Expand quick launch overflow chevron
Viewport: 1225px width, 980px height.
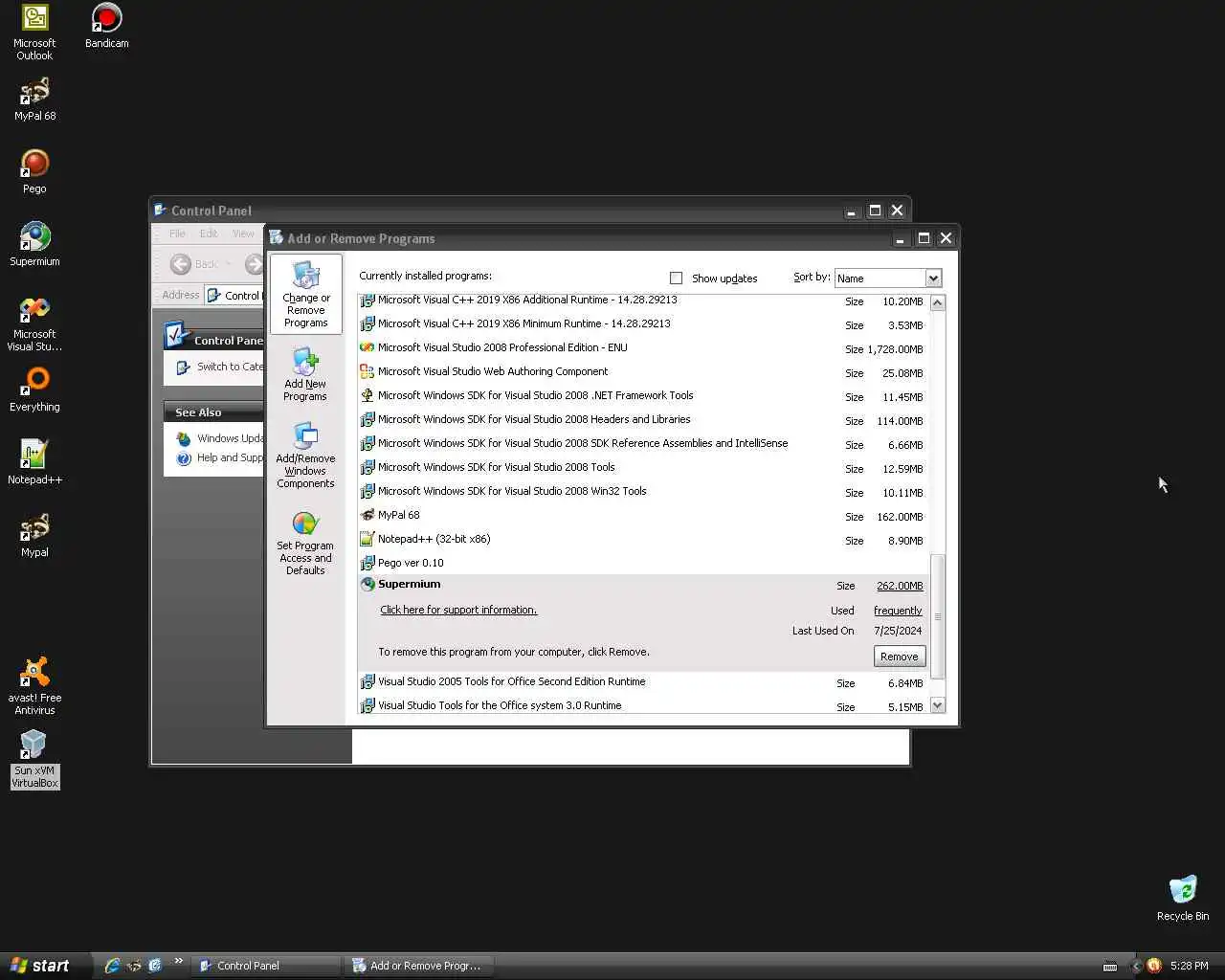(x=178, y=963)
